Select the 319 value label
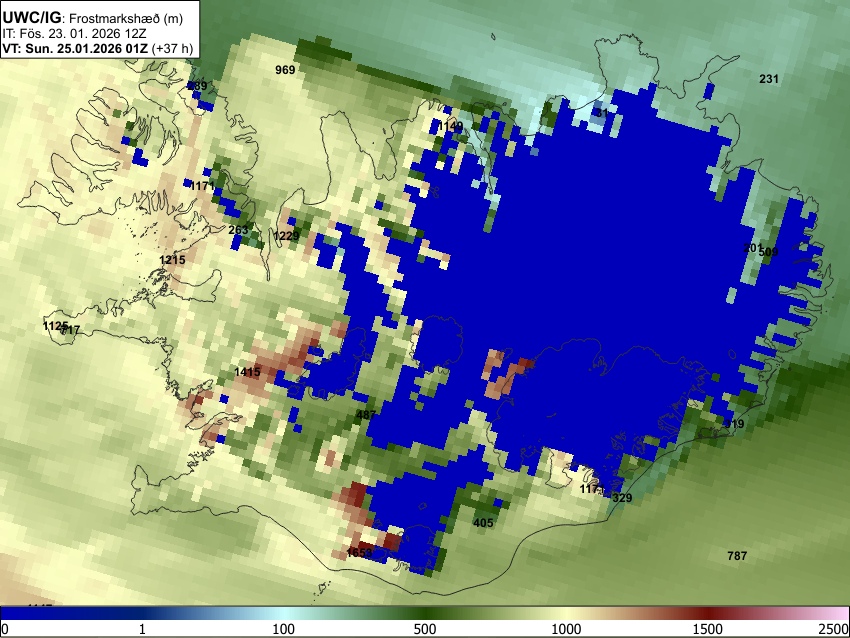The width and height of the screenshot is (850, 638). (x=734, y=424)
